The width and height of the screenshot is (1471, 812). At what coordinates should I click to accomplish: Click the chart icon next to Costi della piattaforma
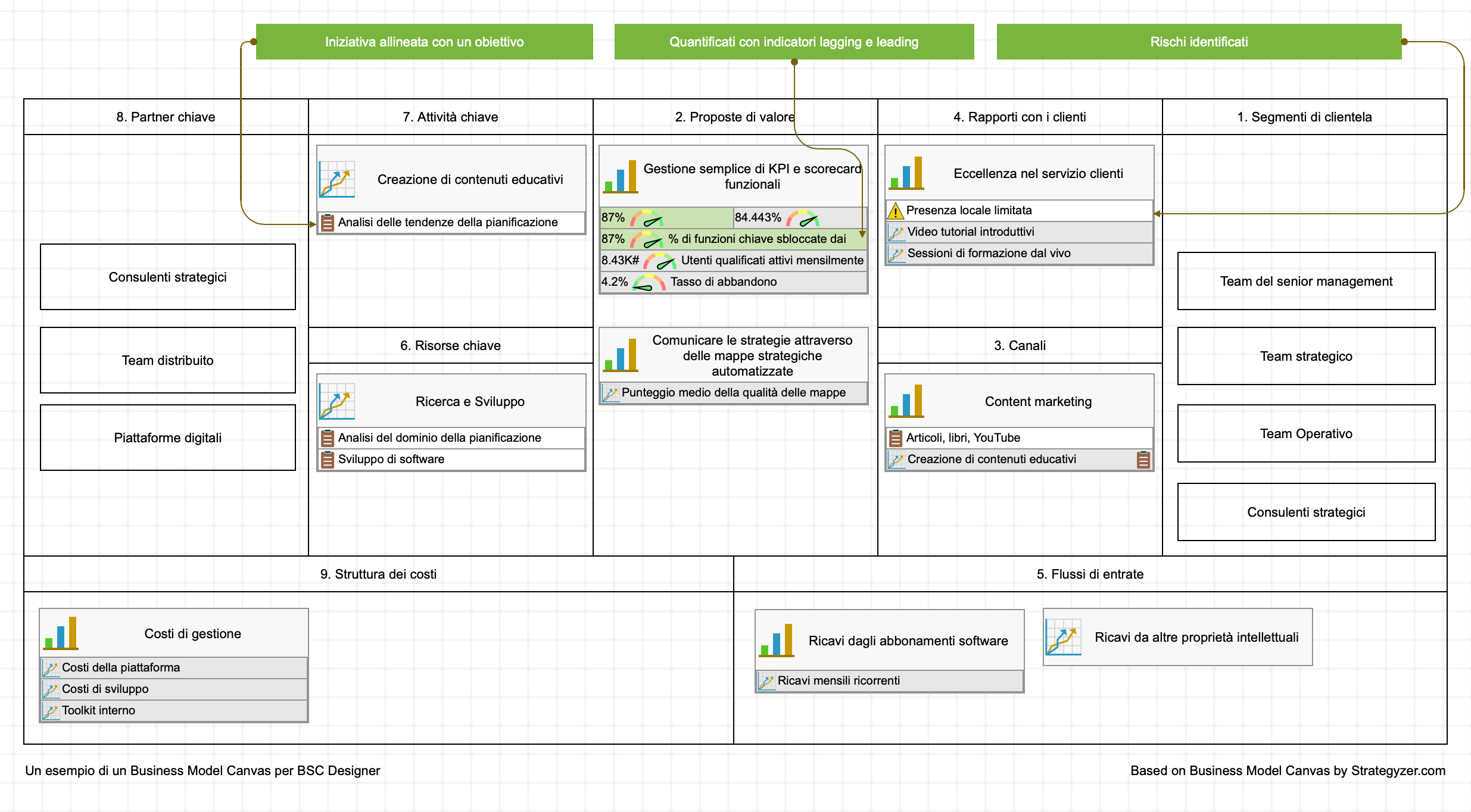[x=50, y=667]
